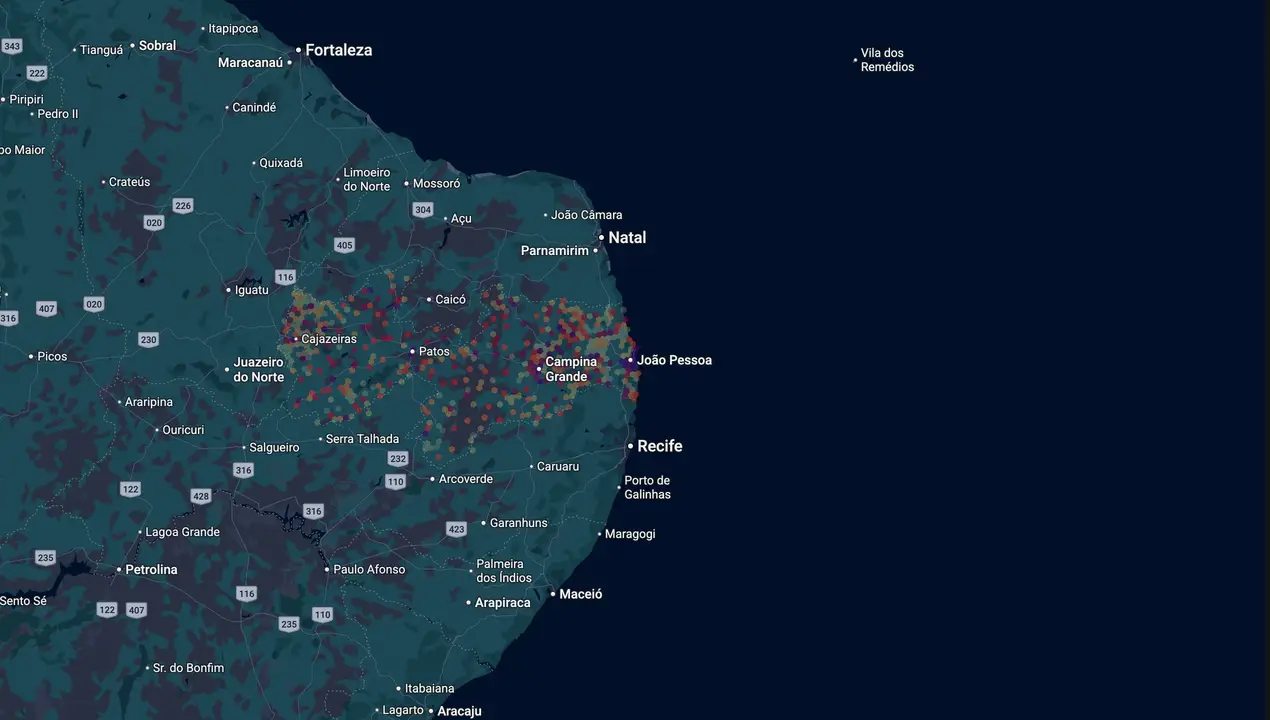The height and width of the screenshot is (720, 1270).
Task: Click the 304 highway shield
Action: (423, 210)
